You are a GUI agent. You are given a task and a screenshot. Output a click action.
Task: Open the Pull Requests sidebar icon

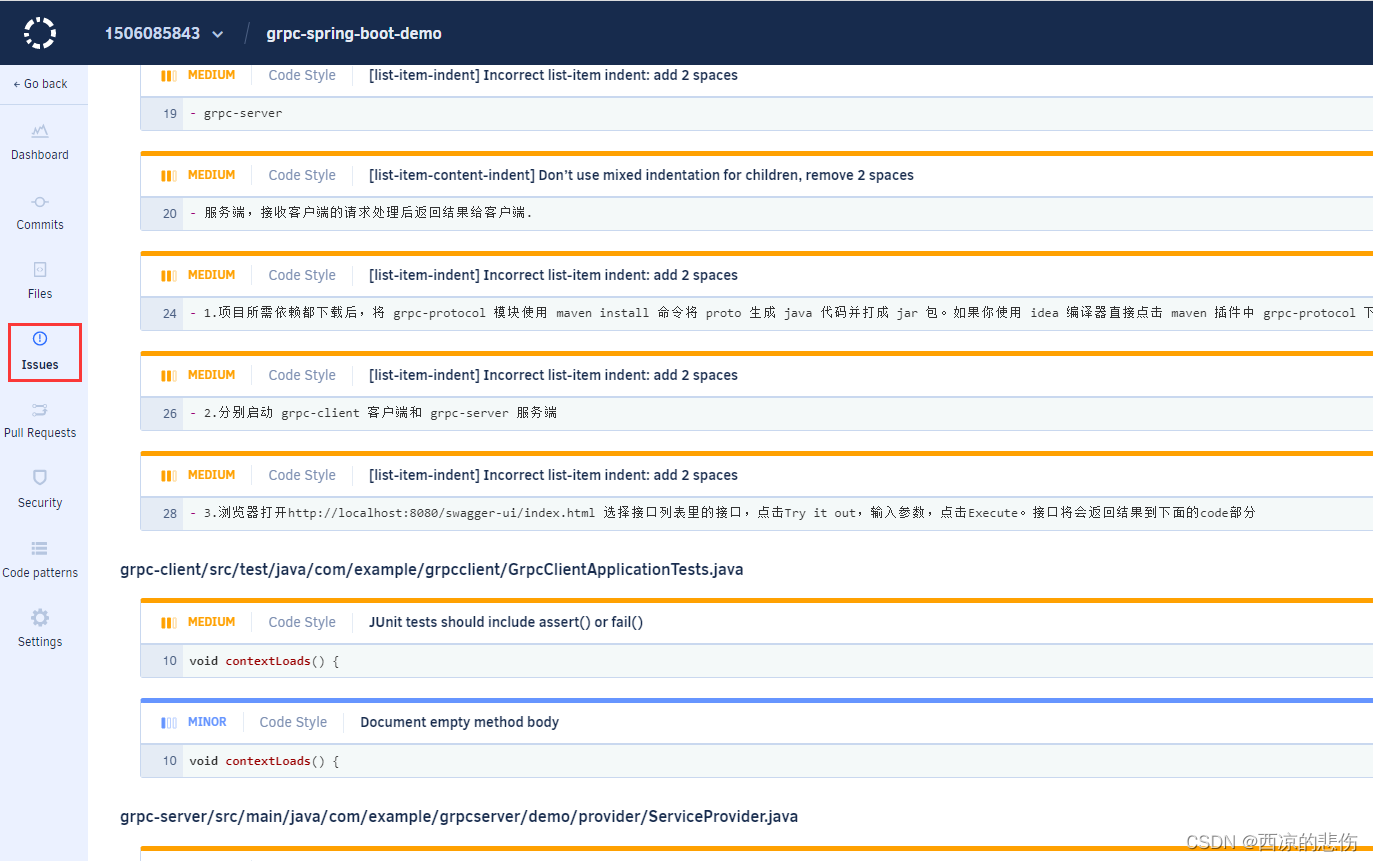point(40,409)
